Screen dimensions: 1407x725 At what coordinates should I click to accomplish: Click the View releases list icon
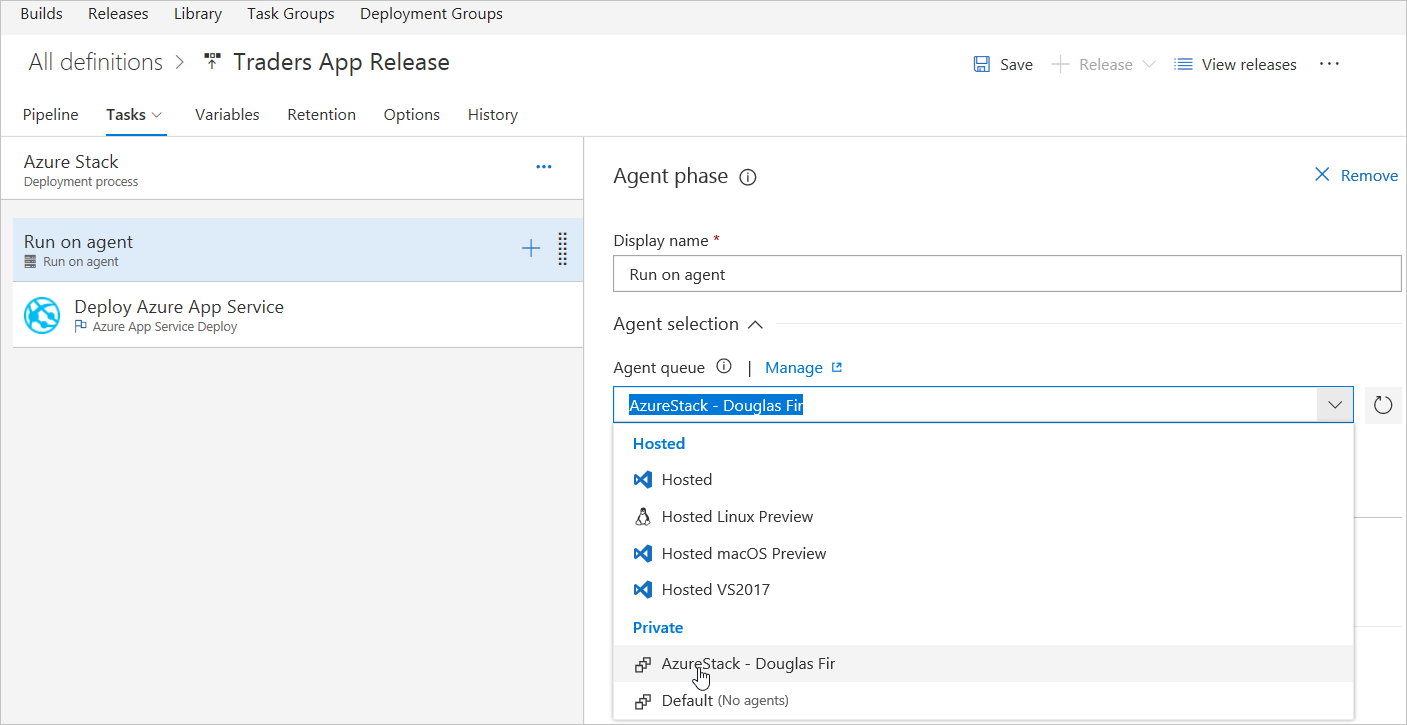(x=1183, y=64)
